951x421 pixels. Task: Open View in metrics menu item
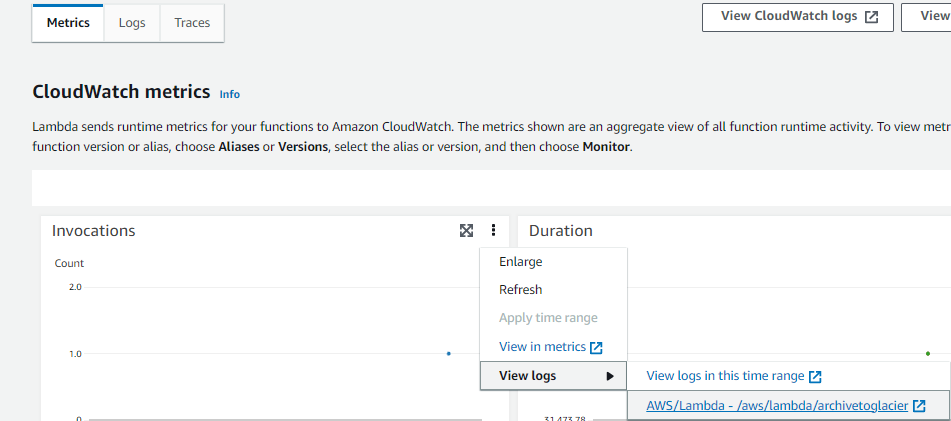542,347
